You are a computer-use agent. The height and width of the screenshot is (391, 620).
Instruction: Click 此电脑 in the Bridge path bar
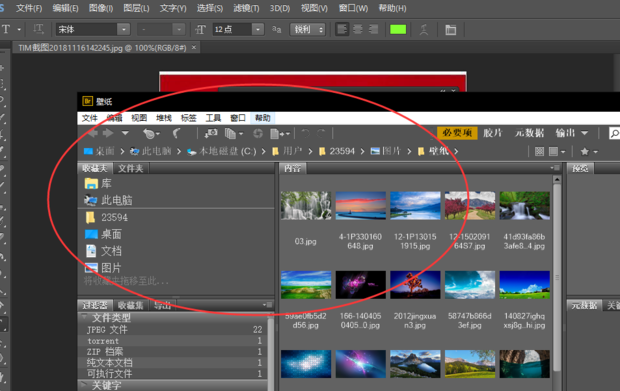[x=151, y=151]
